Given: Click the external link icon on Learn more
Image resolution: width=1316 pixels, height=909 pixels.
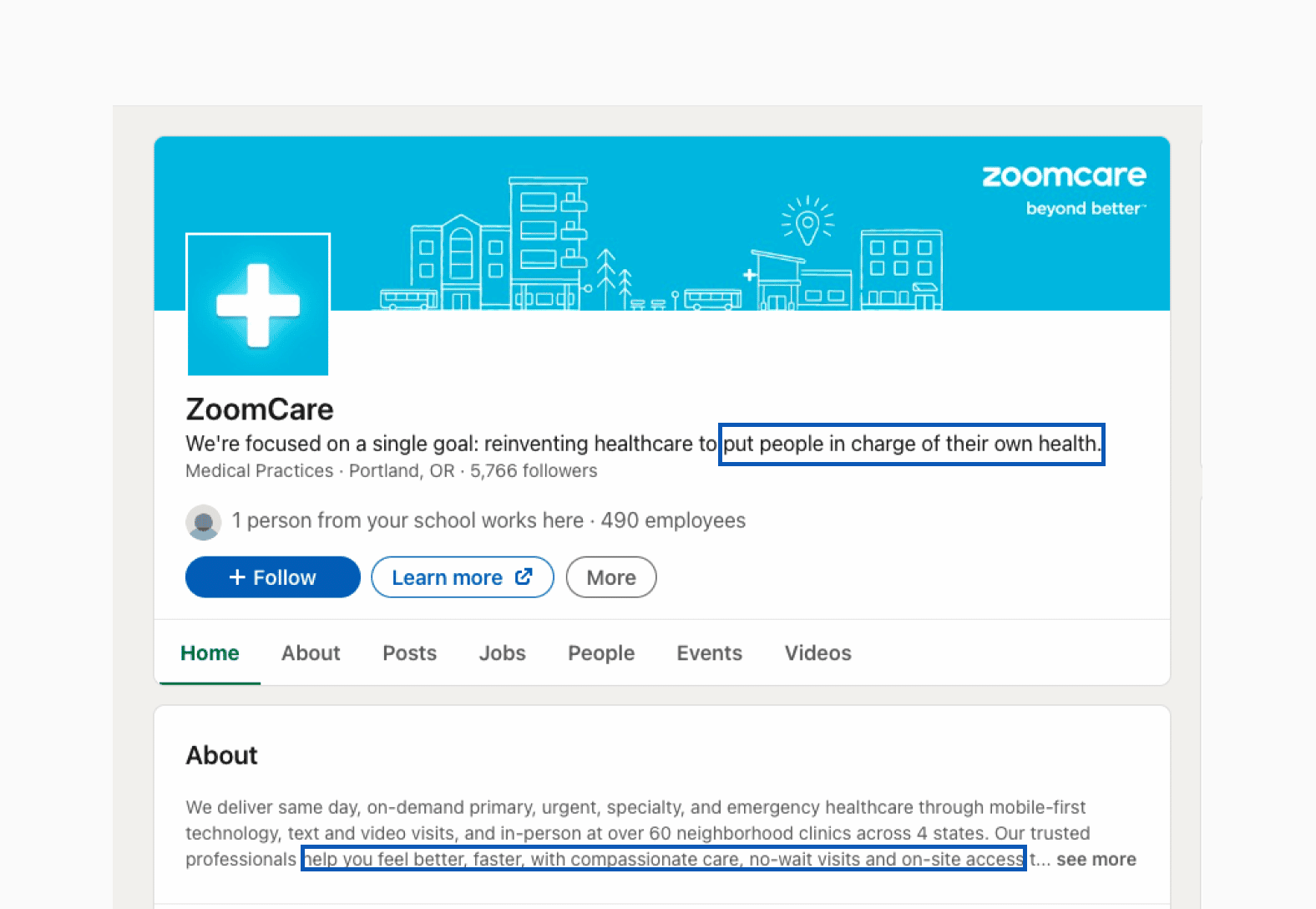Looking at the screenshot, I should point(524,576).
